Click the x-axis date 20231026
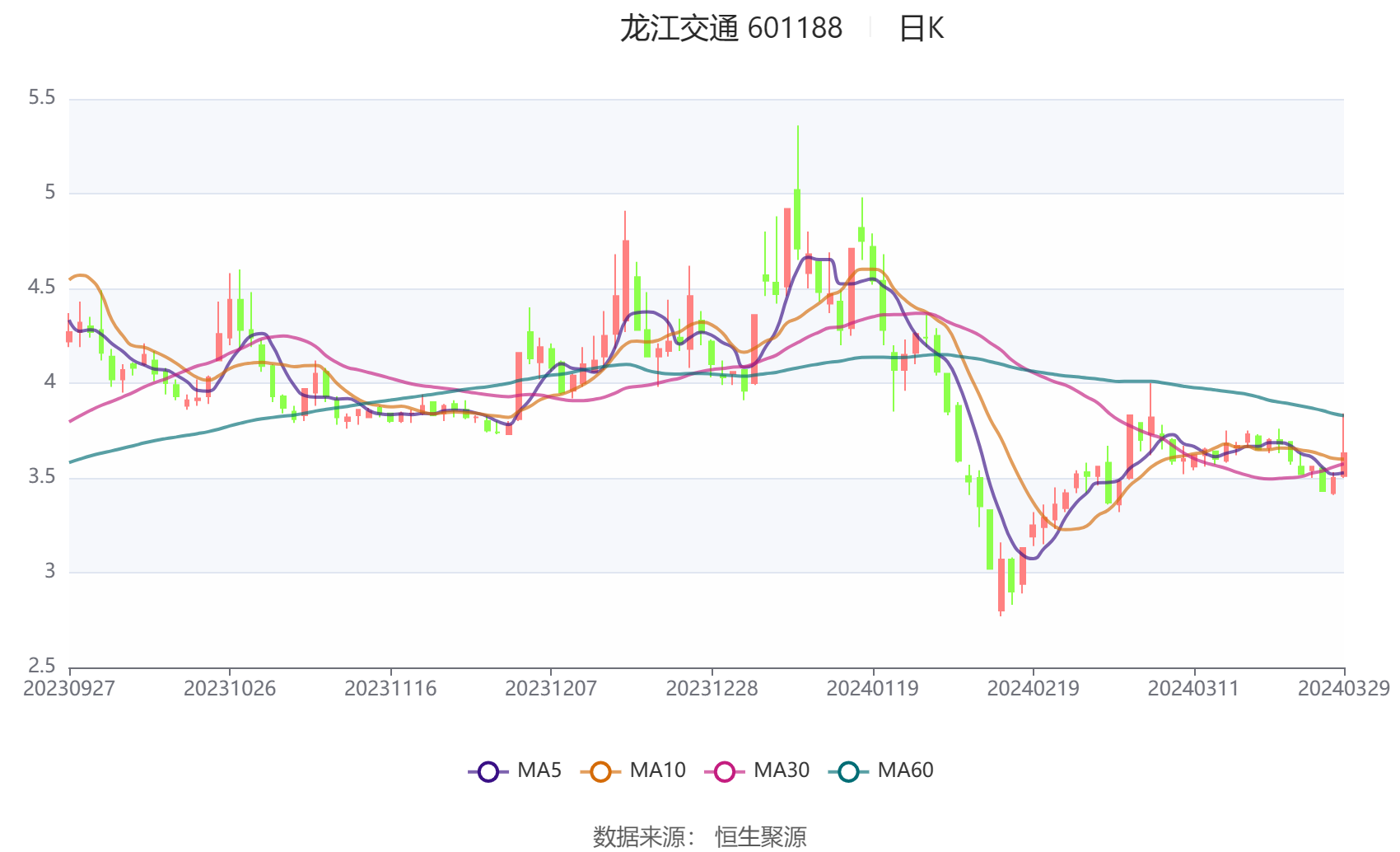 click(x=230, y=688)
